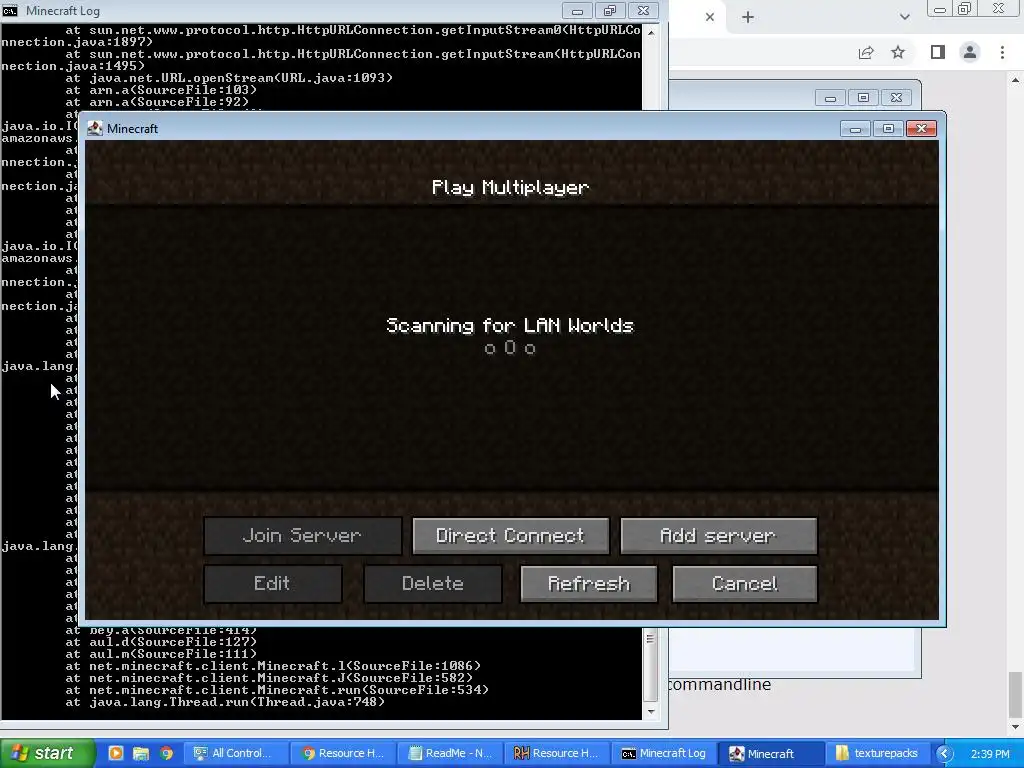Click Minecraft Log scrollbar up arrow
Image resolution: width=1024 pixels, height=768 pixels.
pos(650,31)
